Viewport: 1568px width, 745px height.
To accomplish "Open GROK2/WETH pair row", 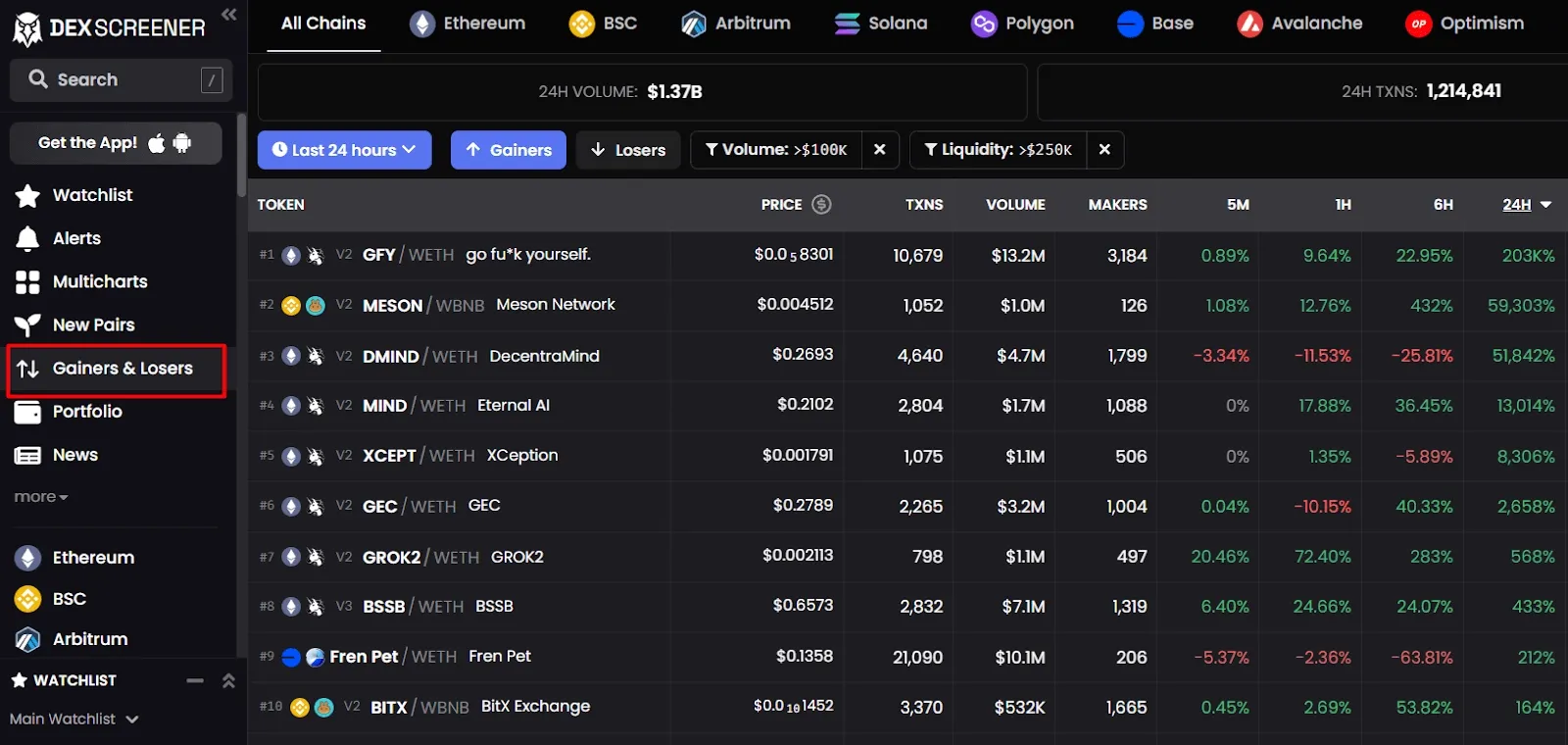I will pyautogui.click(x=907, y=557).
